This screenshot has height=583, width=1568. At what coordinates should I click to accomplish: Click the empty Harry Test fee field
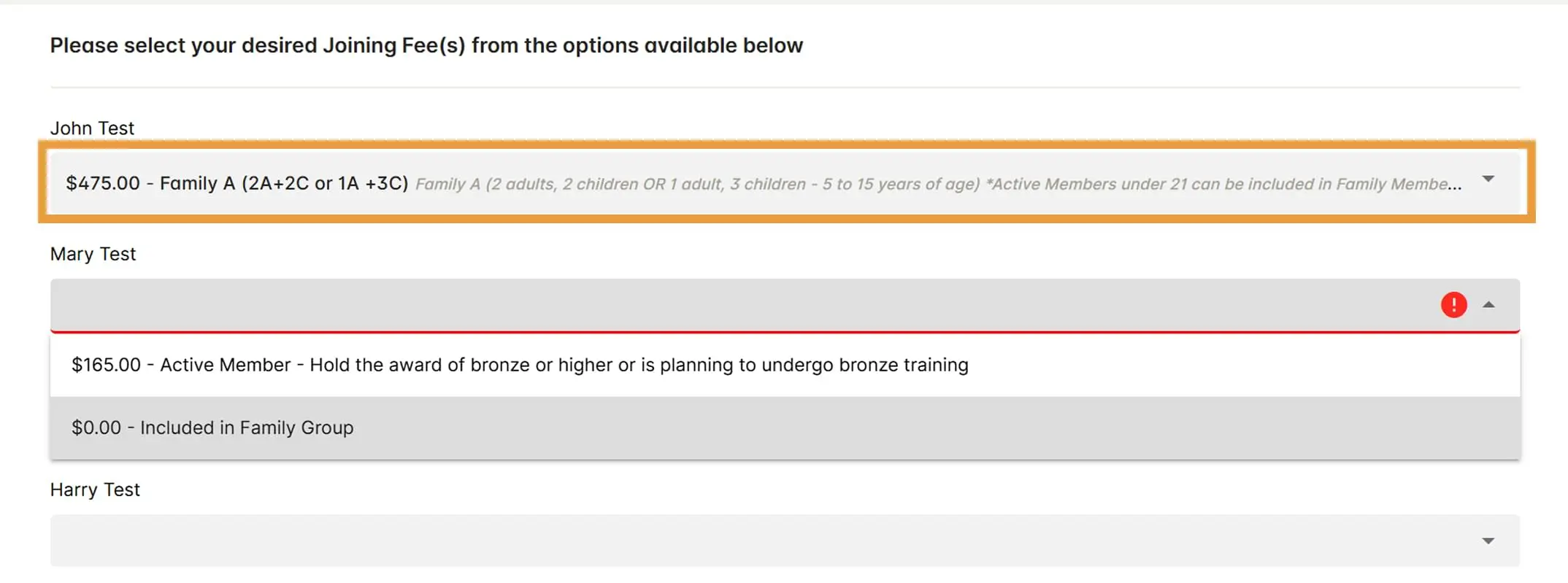[x=730, y=541]
